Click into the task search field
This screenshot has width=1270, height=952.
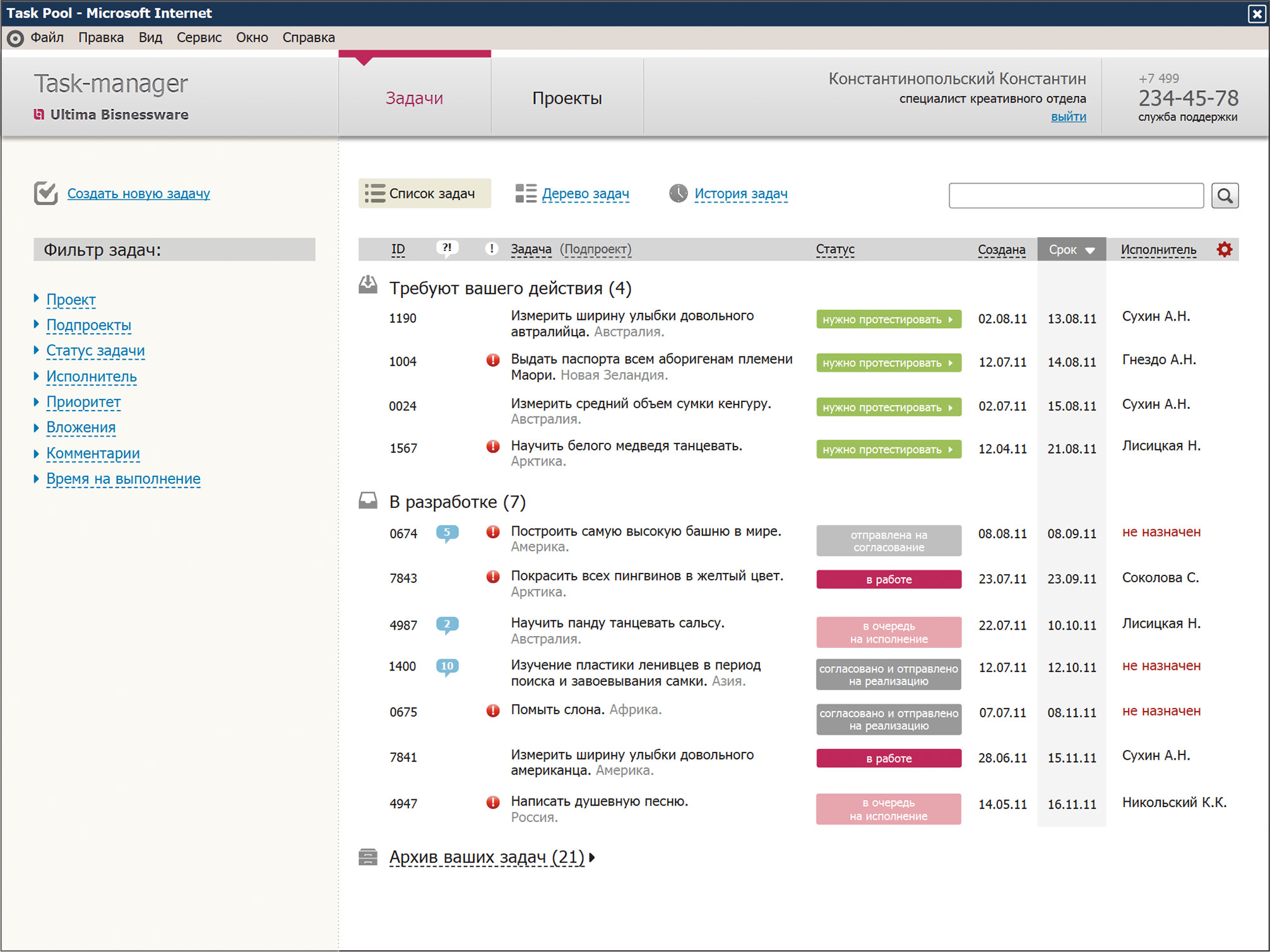point(1076,196)
